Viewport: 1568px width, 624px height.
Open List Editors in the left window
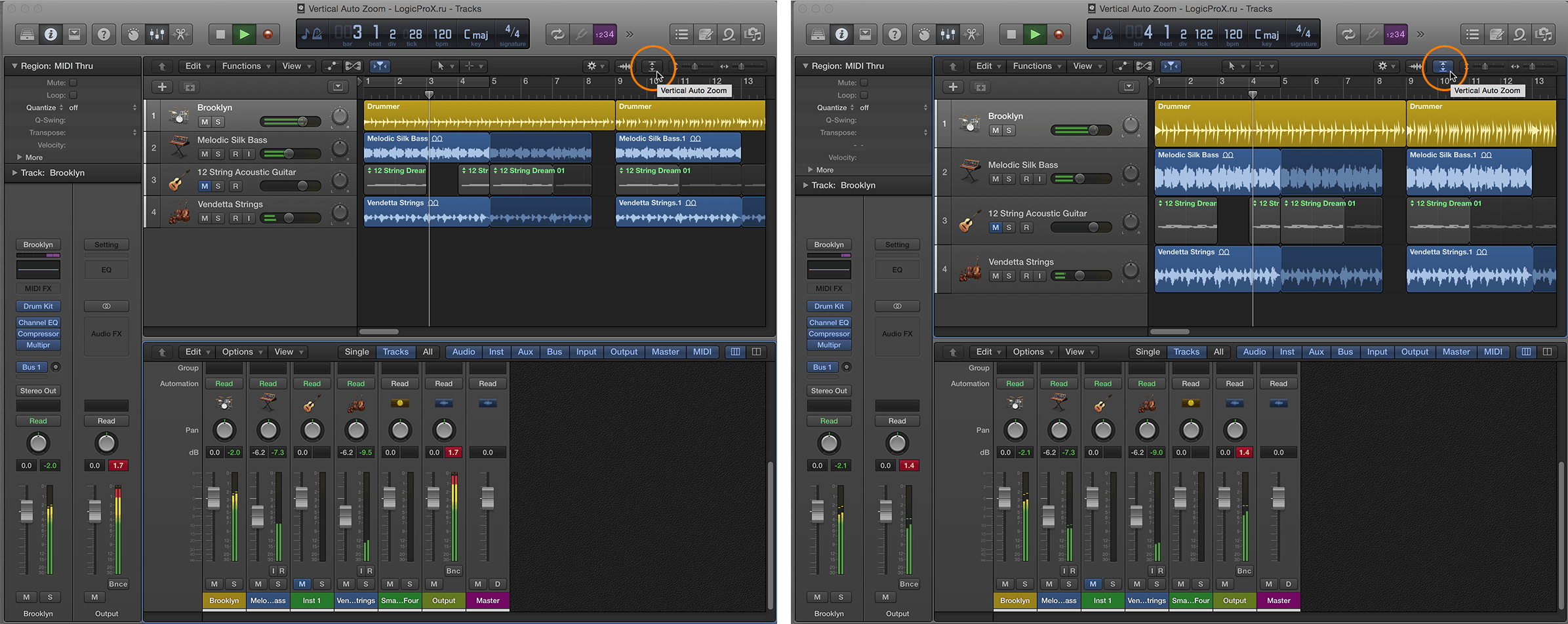[x=682, y=34]
